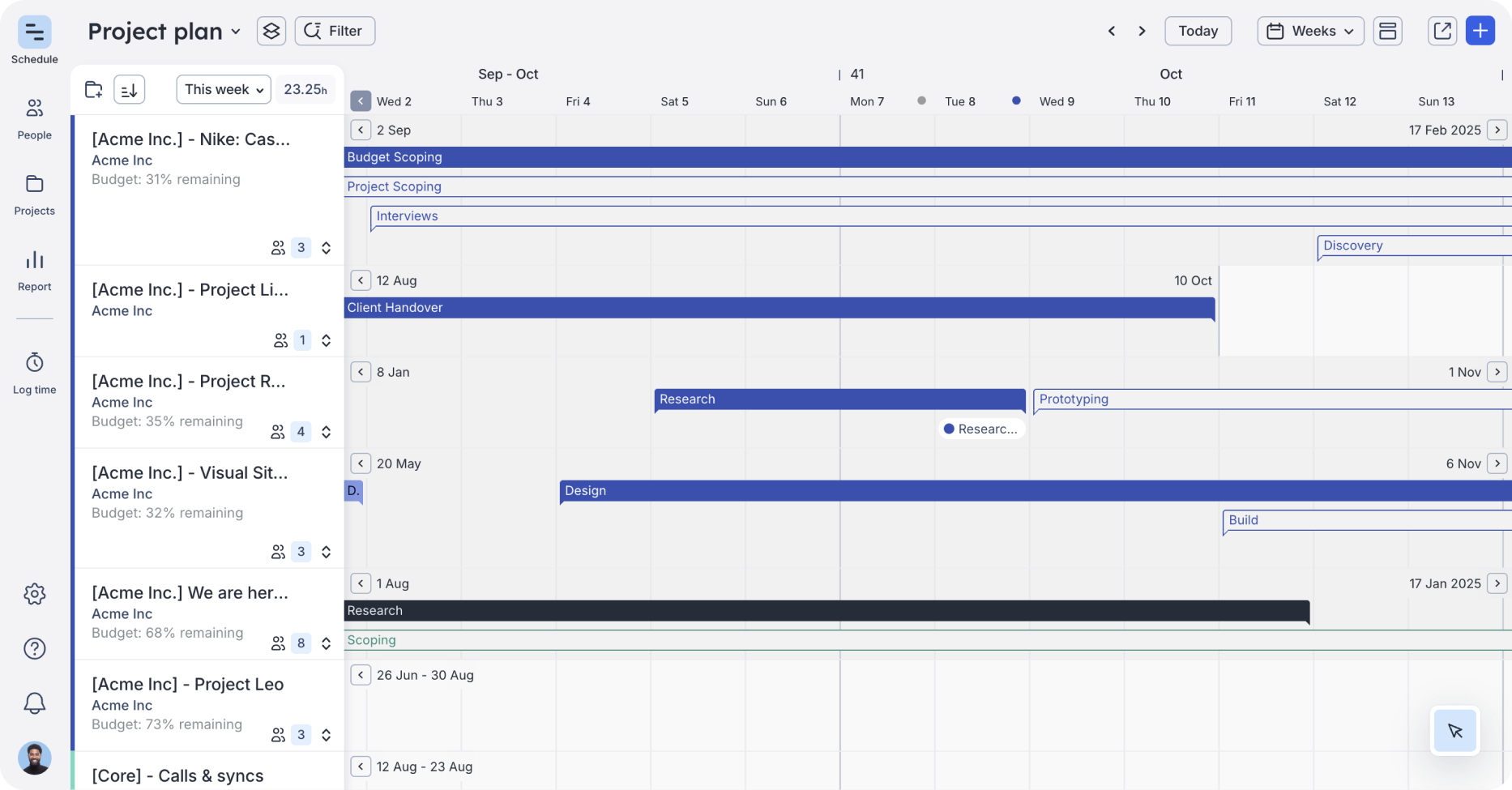
Task: Click the Research timeline bar starting 8 Jan
Action: [x=839, y=399]
